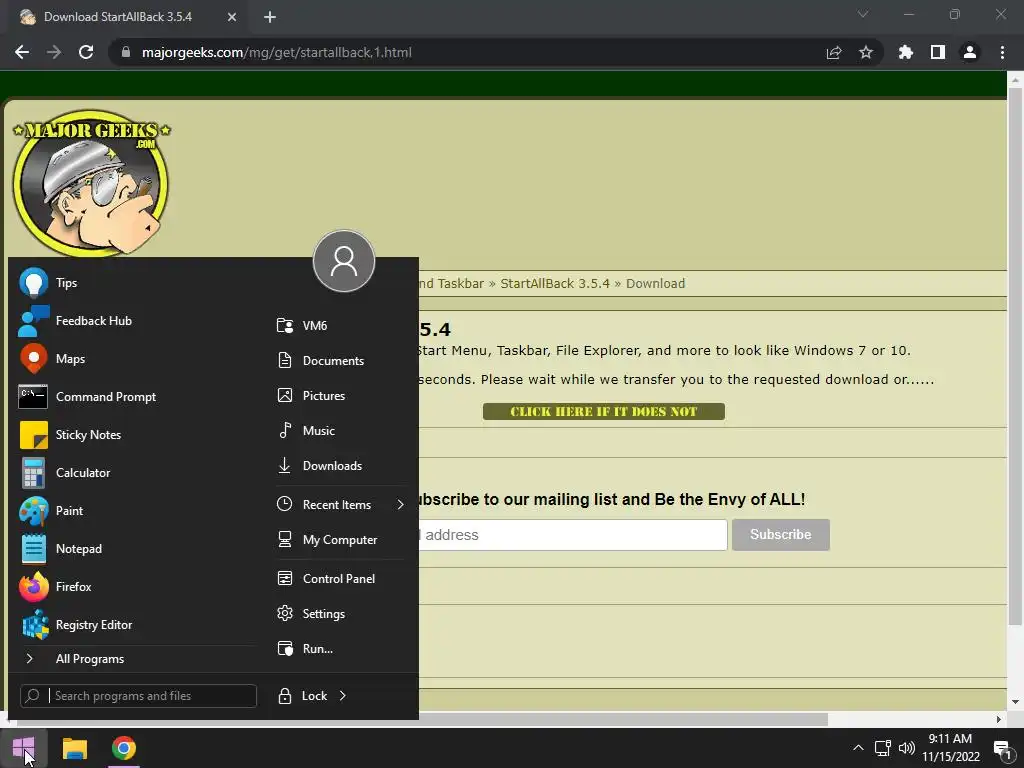Click 'Click Here If It Does Not' button
The height and width of the screenshot is (768, 1024).
tap(603, 411)
